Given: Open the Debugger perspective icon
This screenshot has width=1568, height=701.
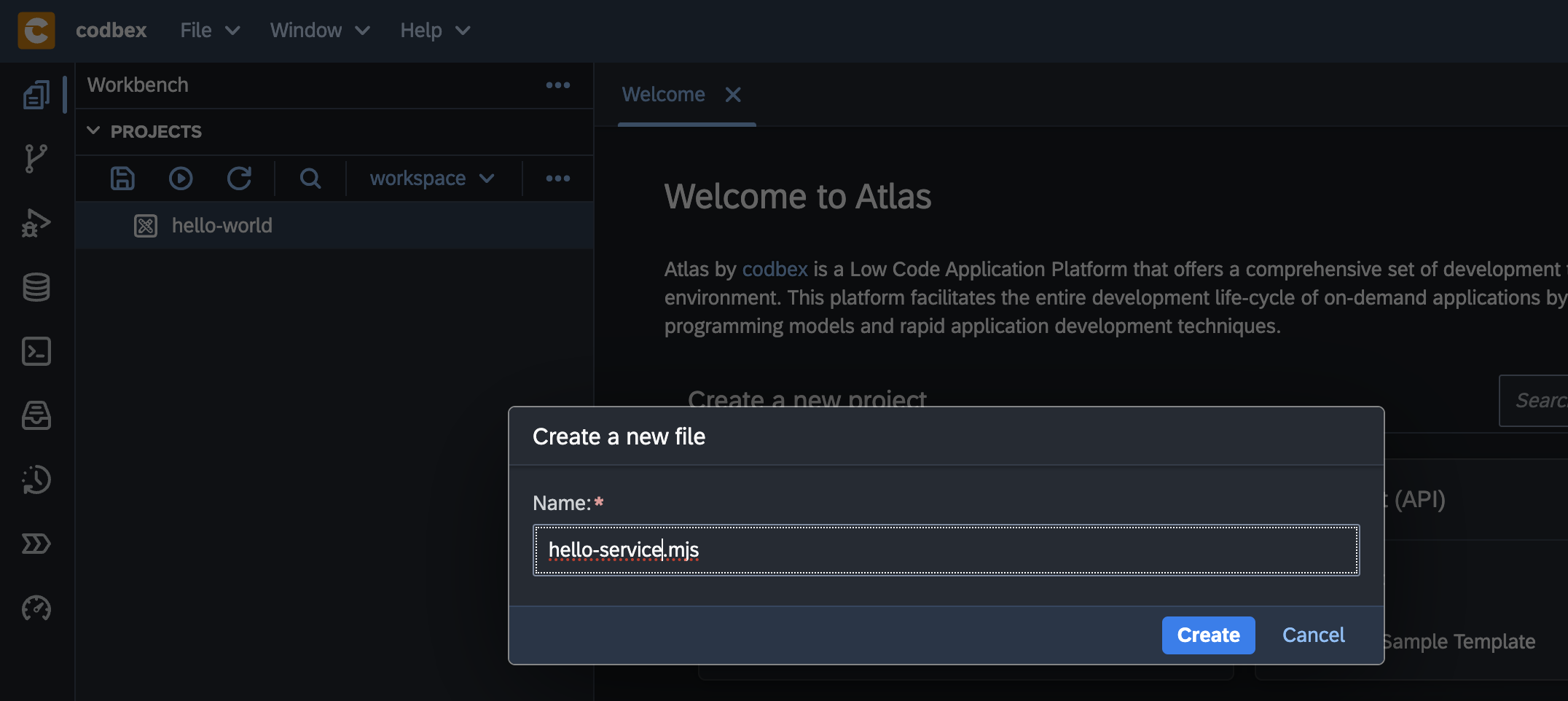Looking at the screenshot, I should 36,223.
